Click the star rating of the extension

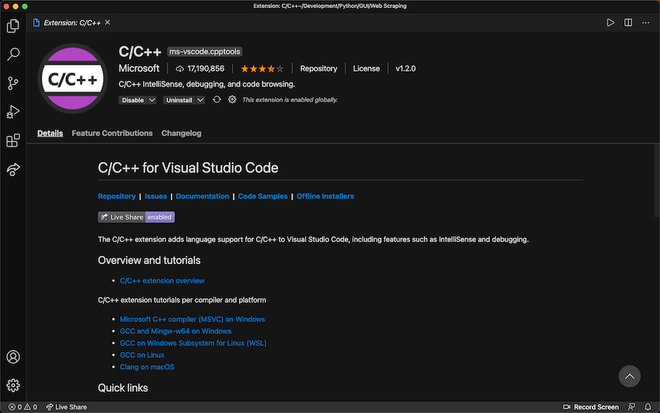pyautogui.click(x=261, y=69)
